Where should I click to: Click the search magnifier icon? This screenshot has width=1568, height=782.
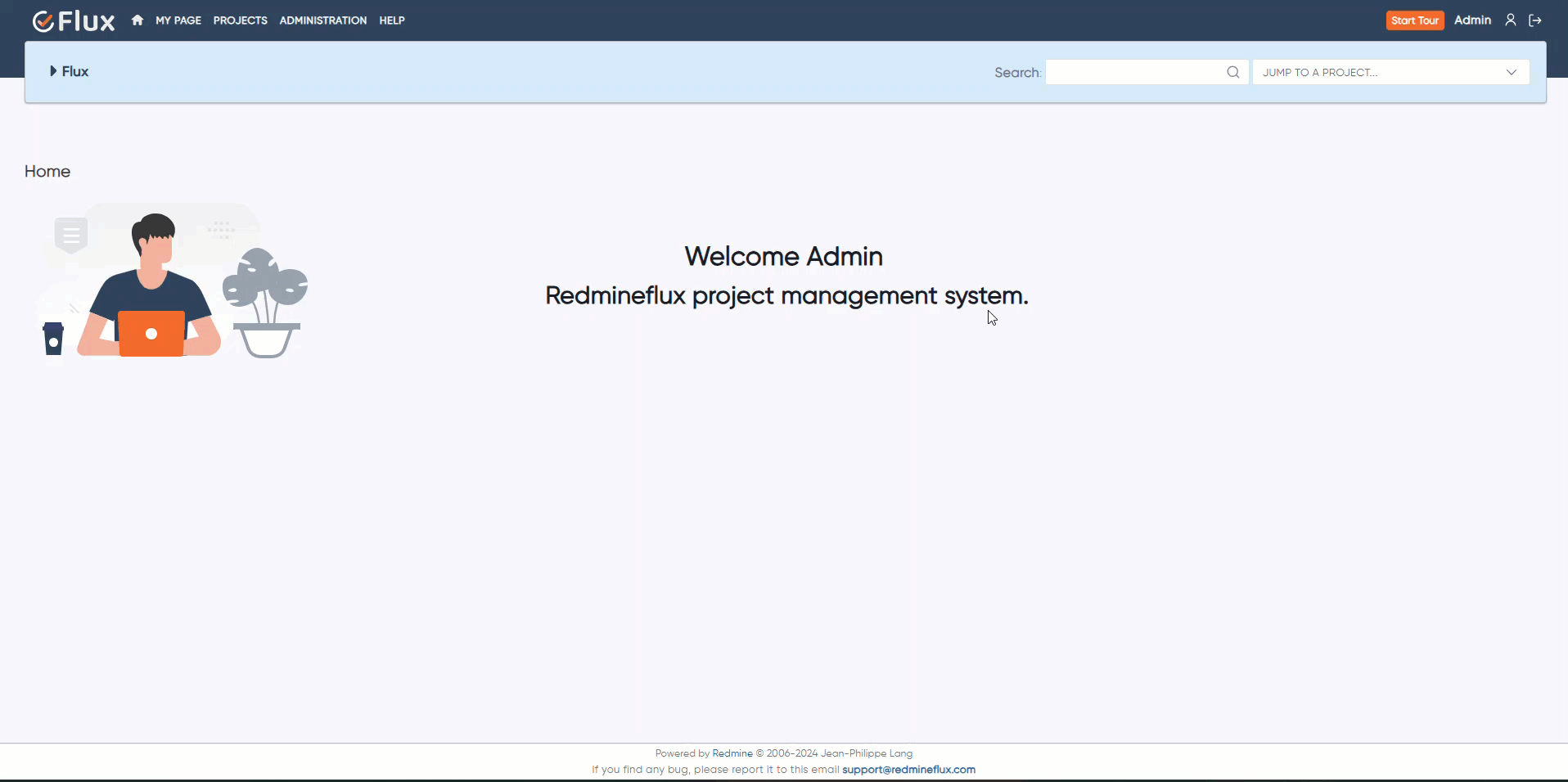[x=1232, y=72]
